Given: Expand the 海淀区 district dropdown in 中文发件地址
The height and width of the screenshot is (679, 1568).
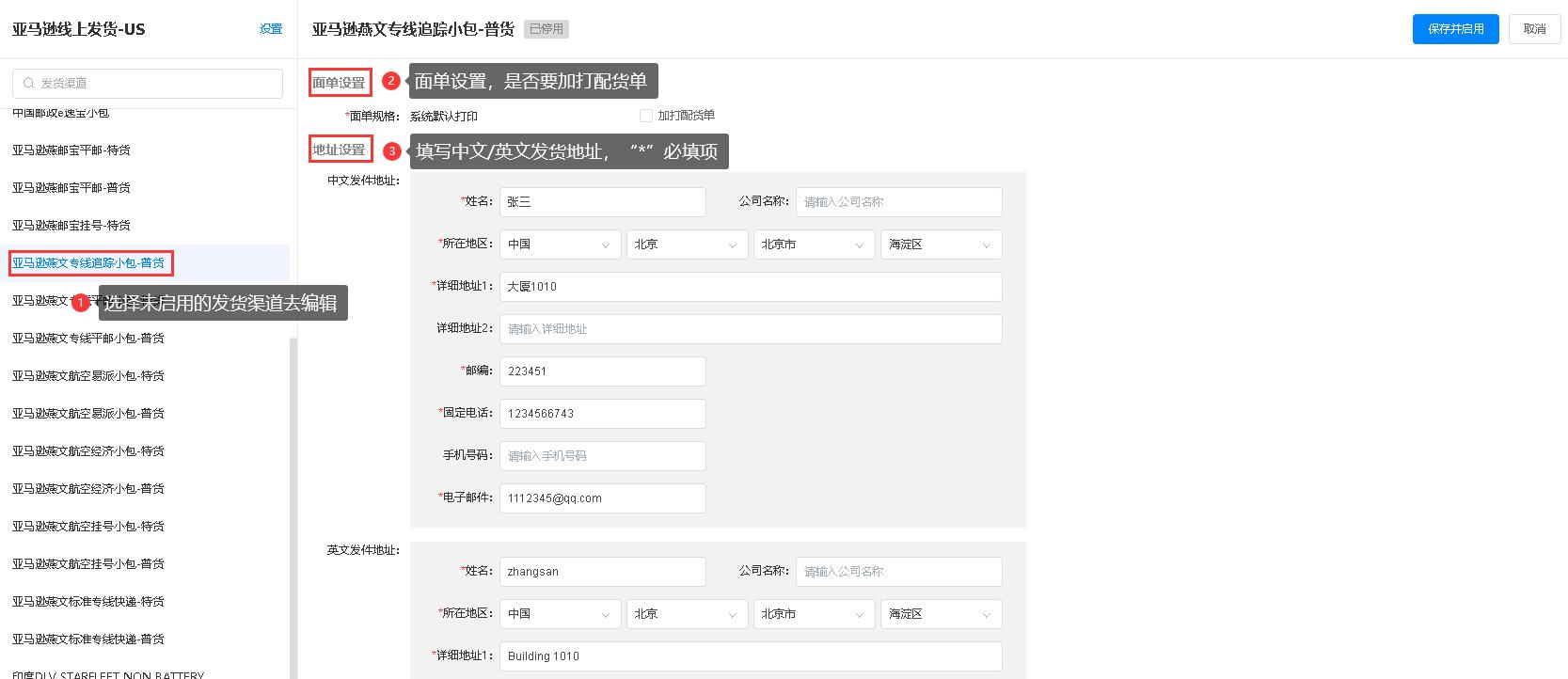Looking at the screenshot, I should click(x=942, y=245).
